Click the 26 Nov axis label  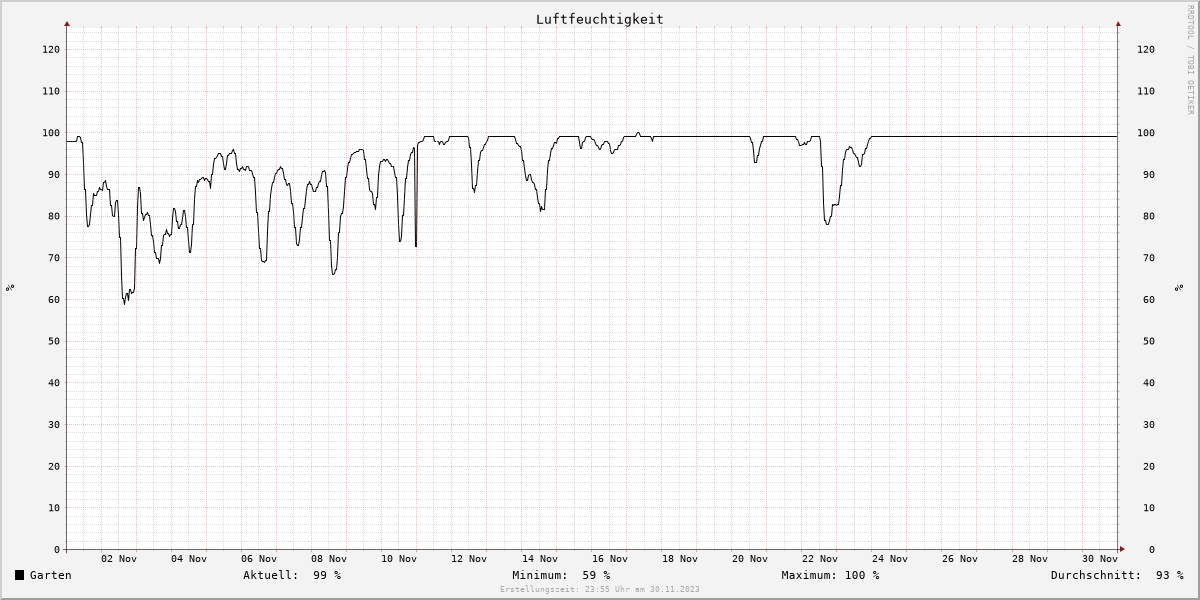click(x=960, y=559)
